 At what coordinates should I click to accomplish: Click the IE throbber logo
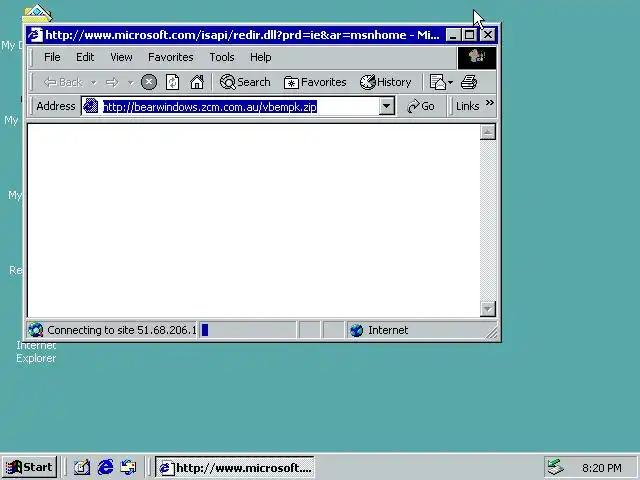(x=477, y=58)
